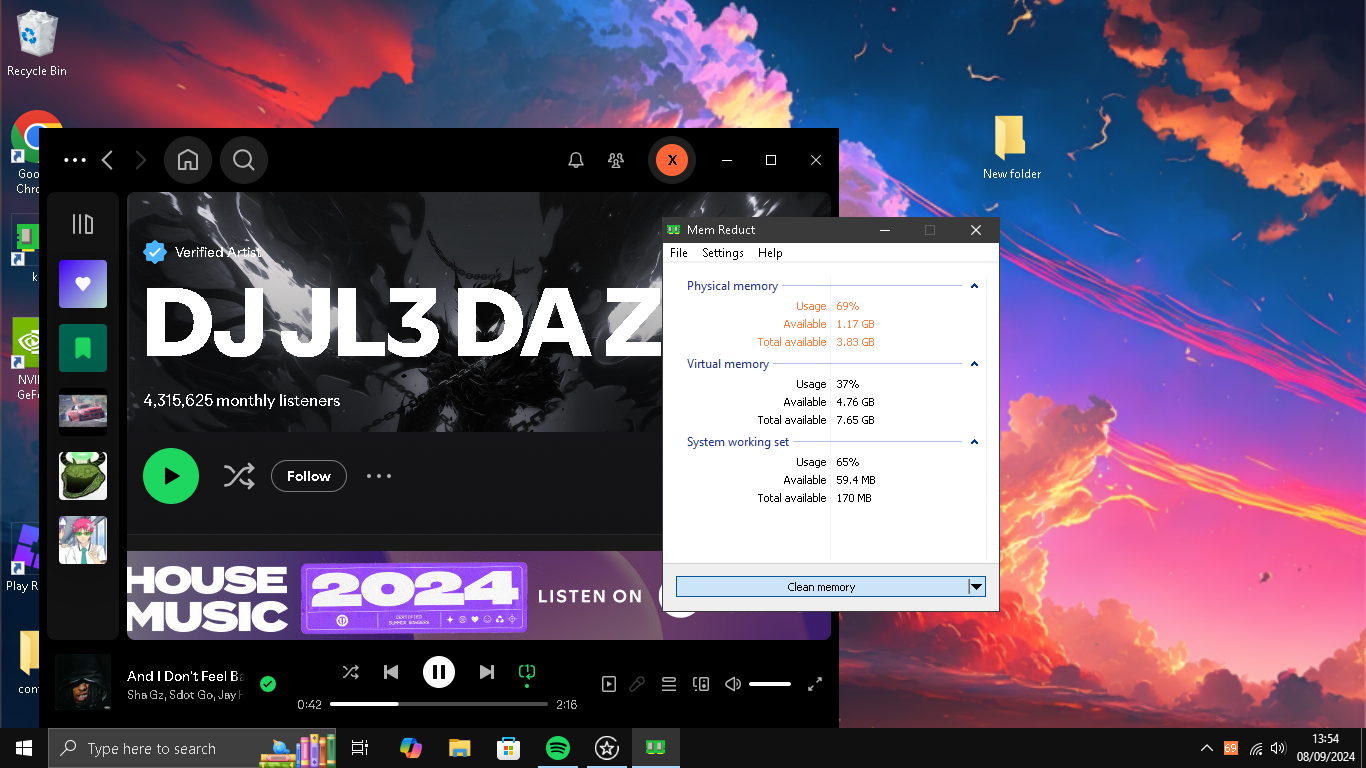
Task: Open Copilot from the taskbar
Action: tap(410, 748)
